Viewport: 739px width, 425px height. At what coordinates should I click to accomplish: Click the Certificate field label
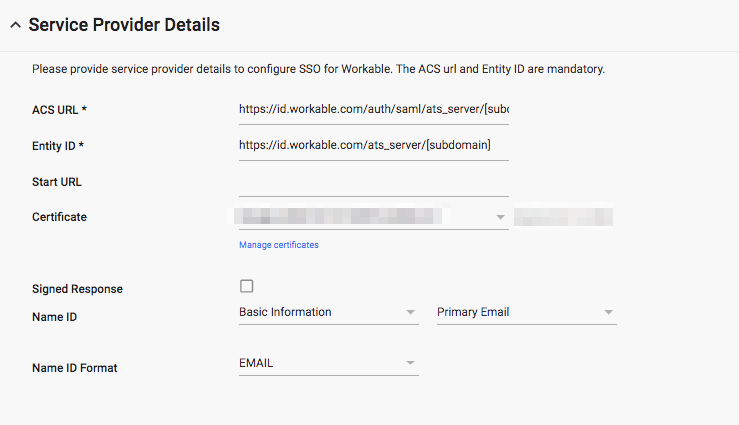click(x=59, y=217)
